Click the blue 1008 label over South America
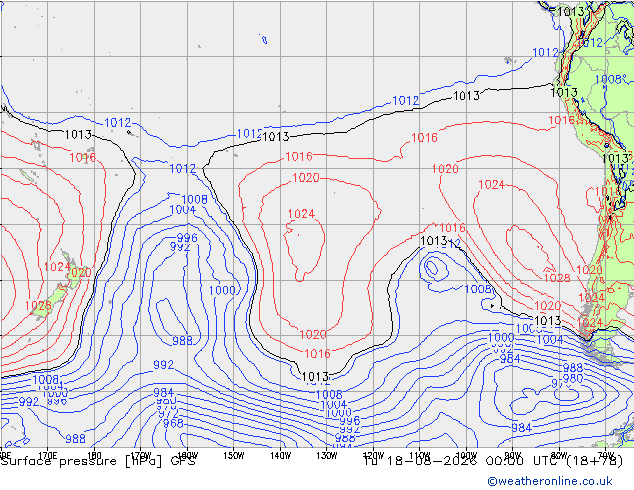Image resolution: width=634 pixels, height=490 pixels. pyautogui.click(x=608, y=79)
